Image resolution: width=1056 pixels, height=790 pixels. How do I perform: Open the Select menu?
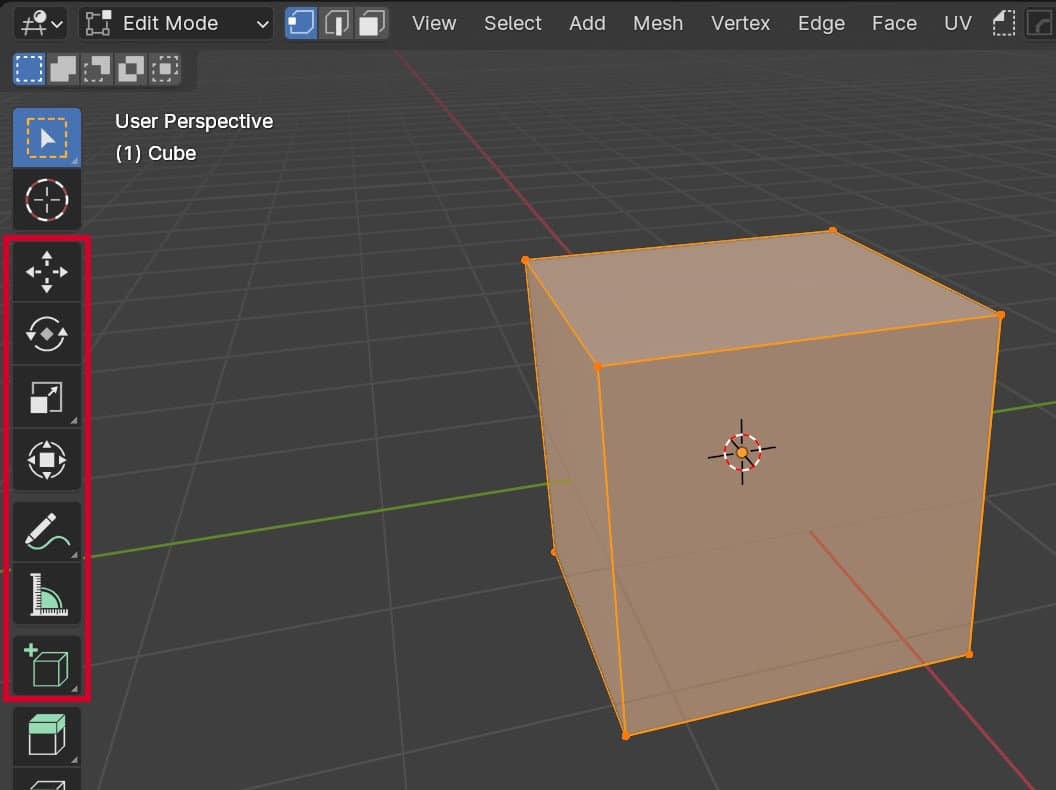point(512,22)
